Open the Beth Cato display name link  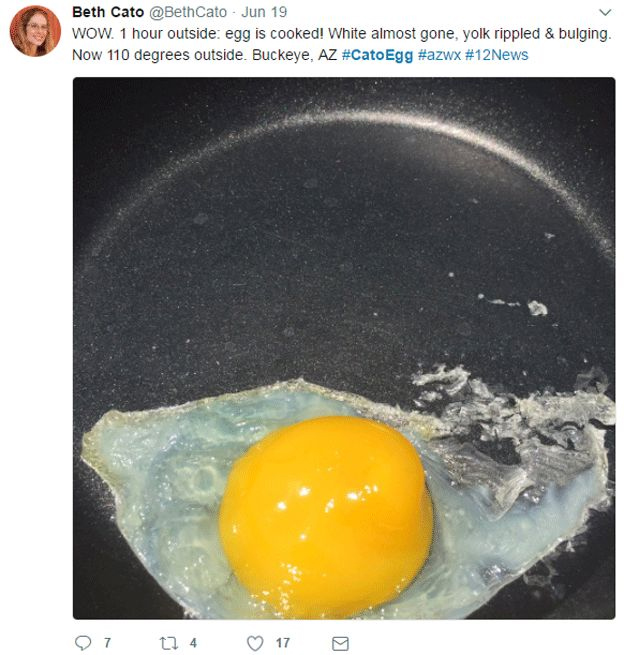(x=108, y=12)
